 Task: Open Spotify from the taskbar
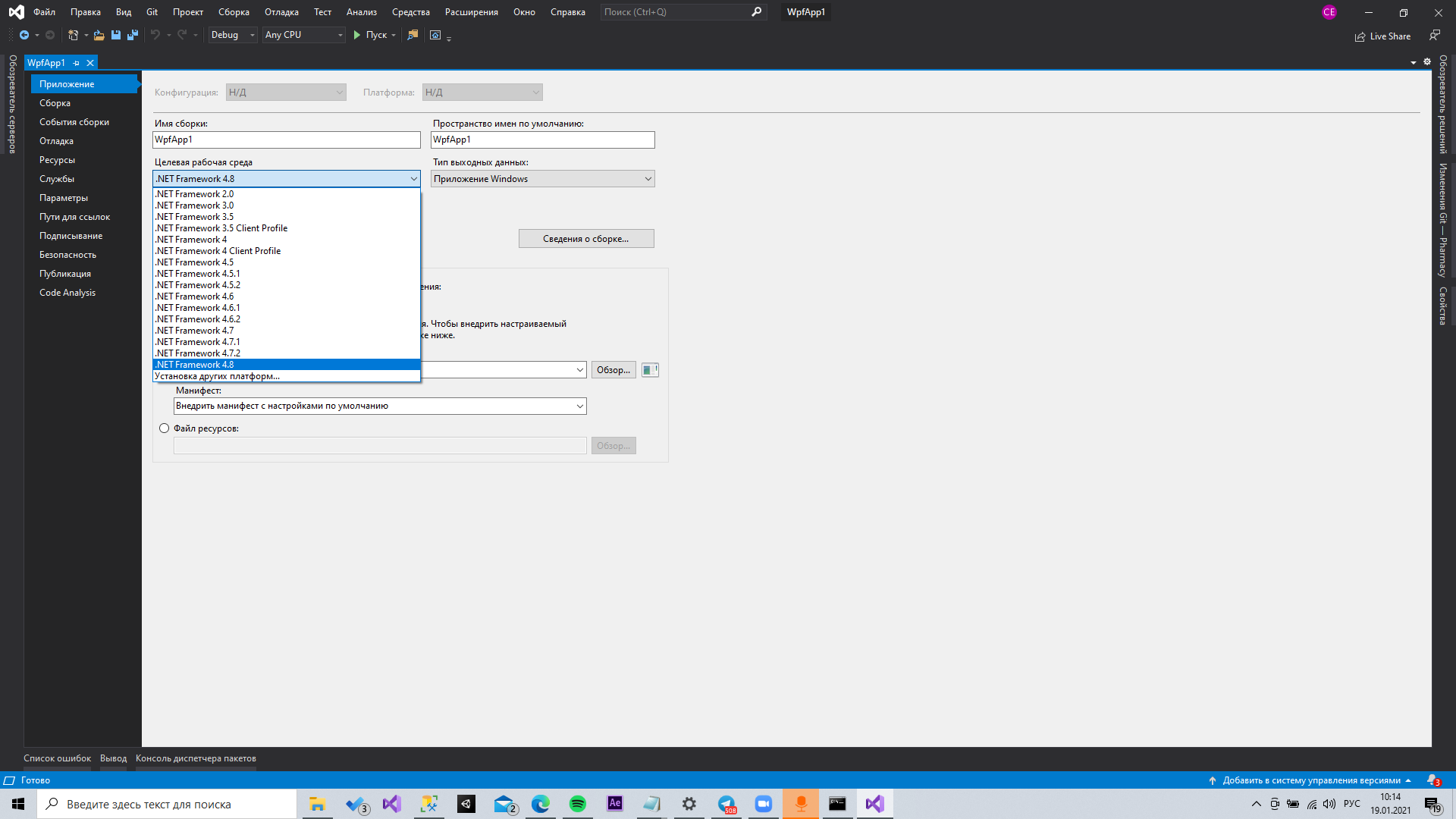point(578,804)
